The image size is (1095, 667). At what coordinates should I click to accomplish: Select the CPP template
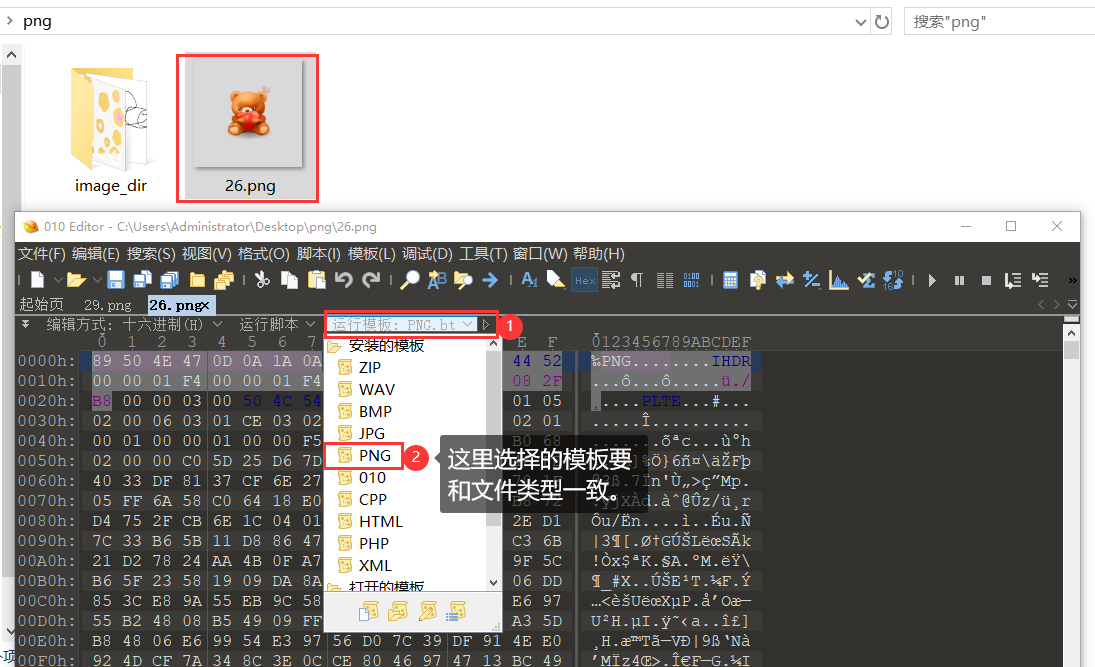[x=372, y=499]
